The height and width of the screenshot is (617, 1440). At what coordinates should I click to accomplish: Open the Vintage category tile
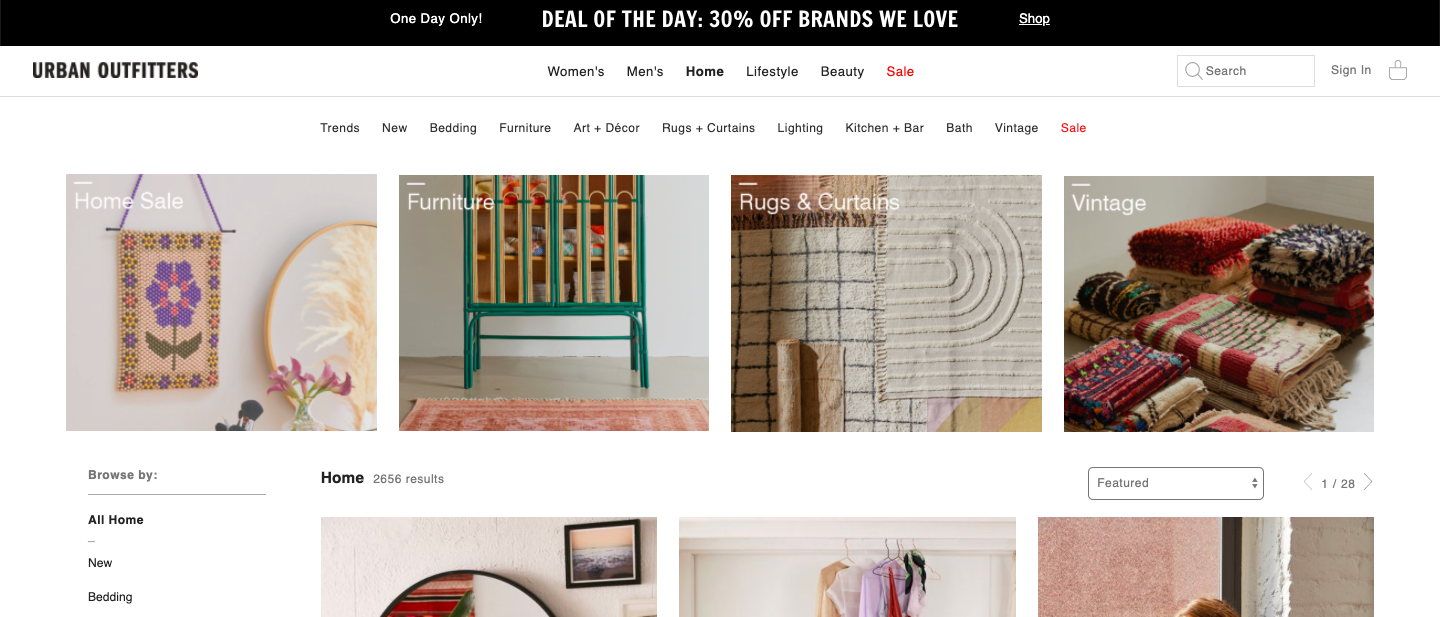coord(1219,304)
